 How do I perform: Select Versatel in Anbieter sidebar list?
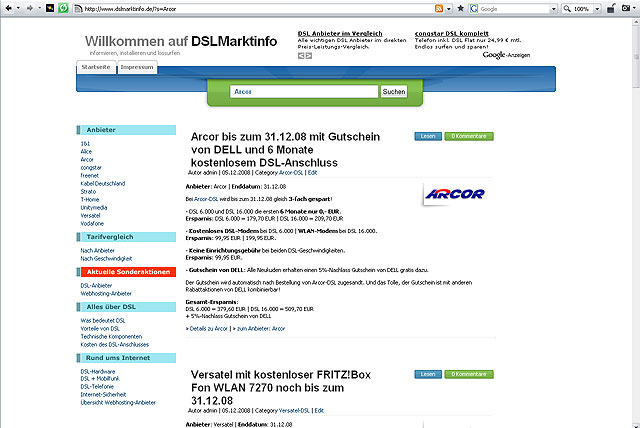pos(90,215)
